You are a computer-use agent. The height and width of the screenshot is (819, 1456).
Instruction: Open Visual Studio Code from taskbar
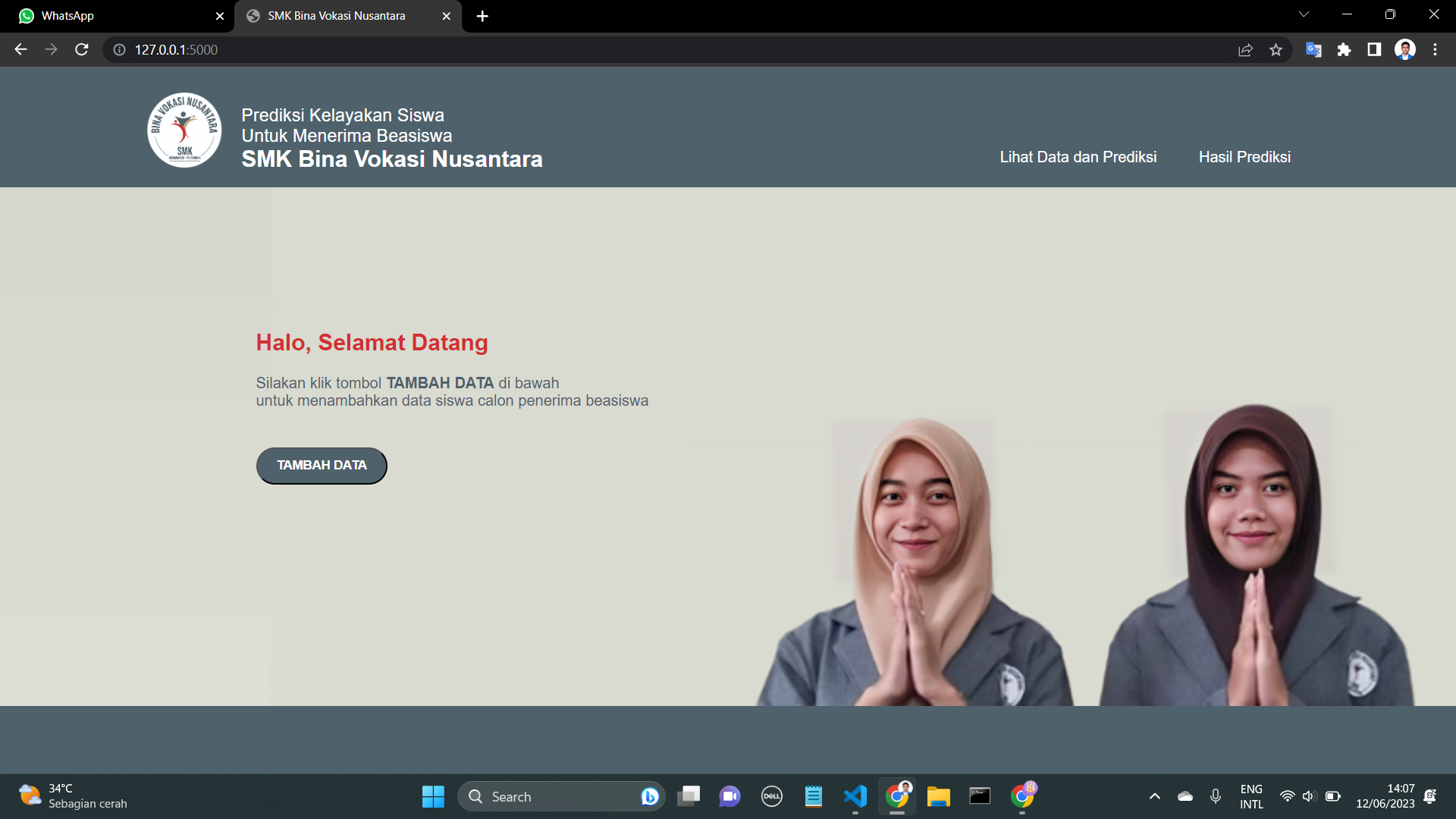855,796
